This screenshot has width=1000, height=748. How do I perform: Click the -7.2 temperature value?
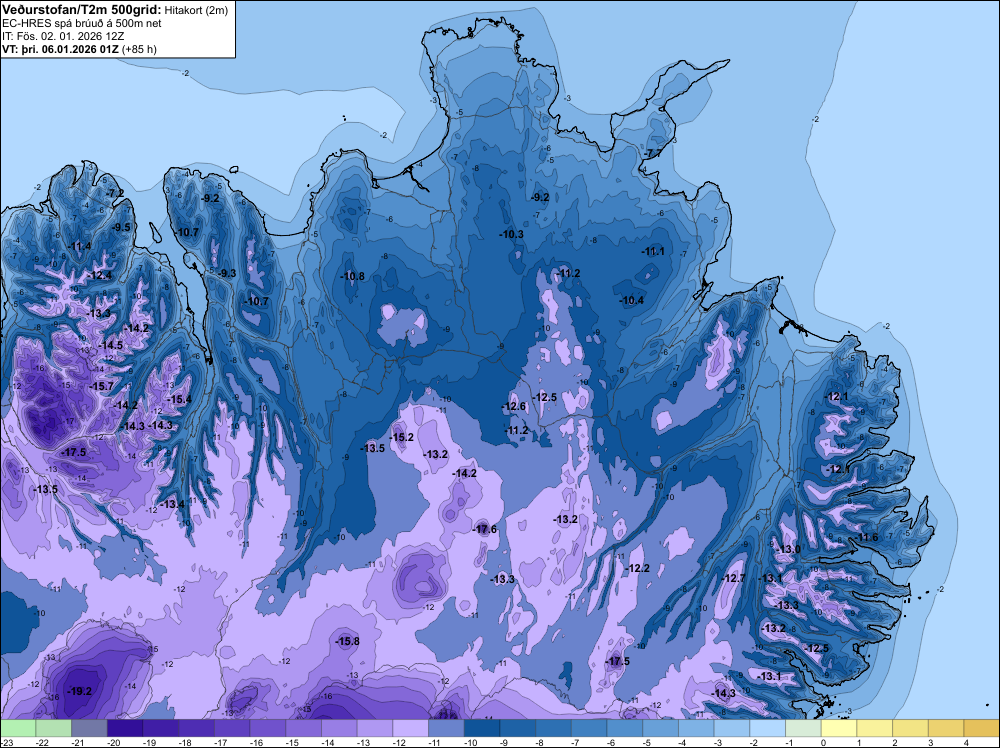pos(115,193)
